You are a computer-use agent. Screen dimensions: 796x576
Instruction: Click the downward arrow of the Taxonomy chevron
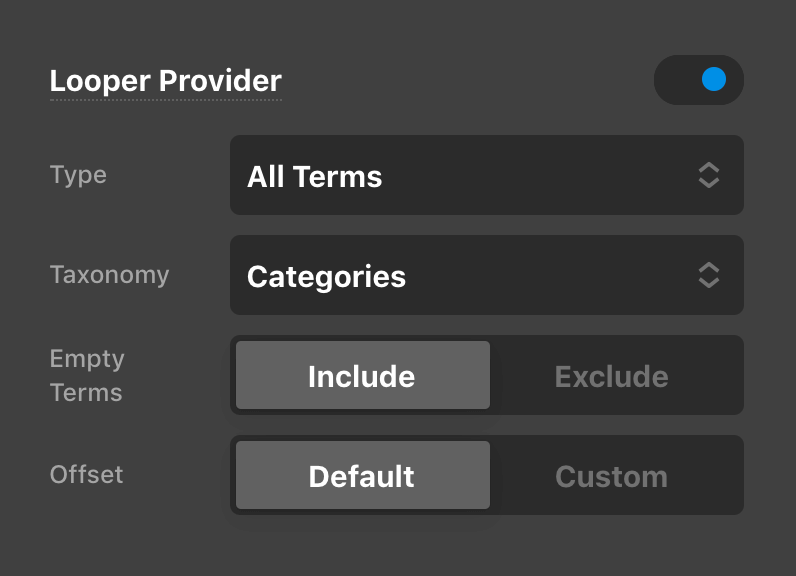coord(708,283)
